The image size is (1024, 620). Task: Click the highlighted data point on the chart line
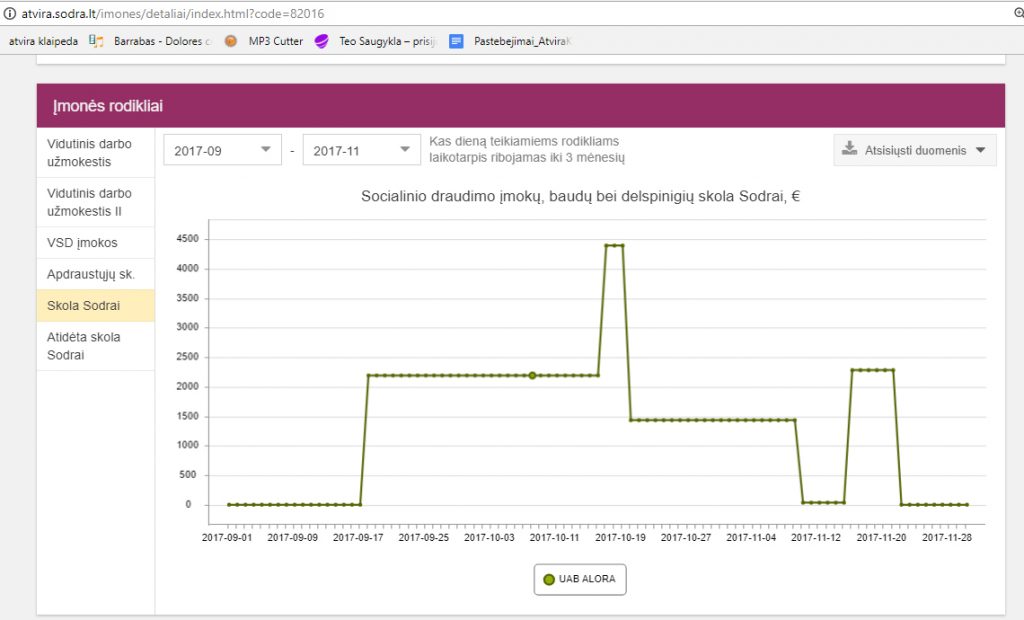point(532,376)
